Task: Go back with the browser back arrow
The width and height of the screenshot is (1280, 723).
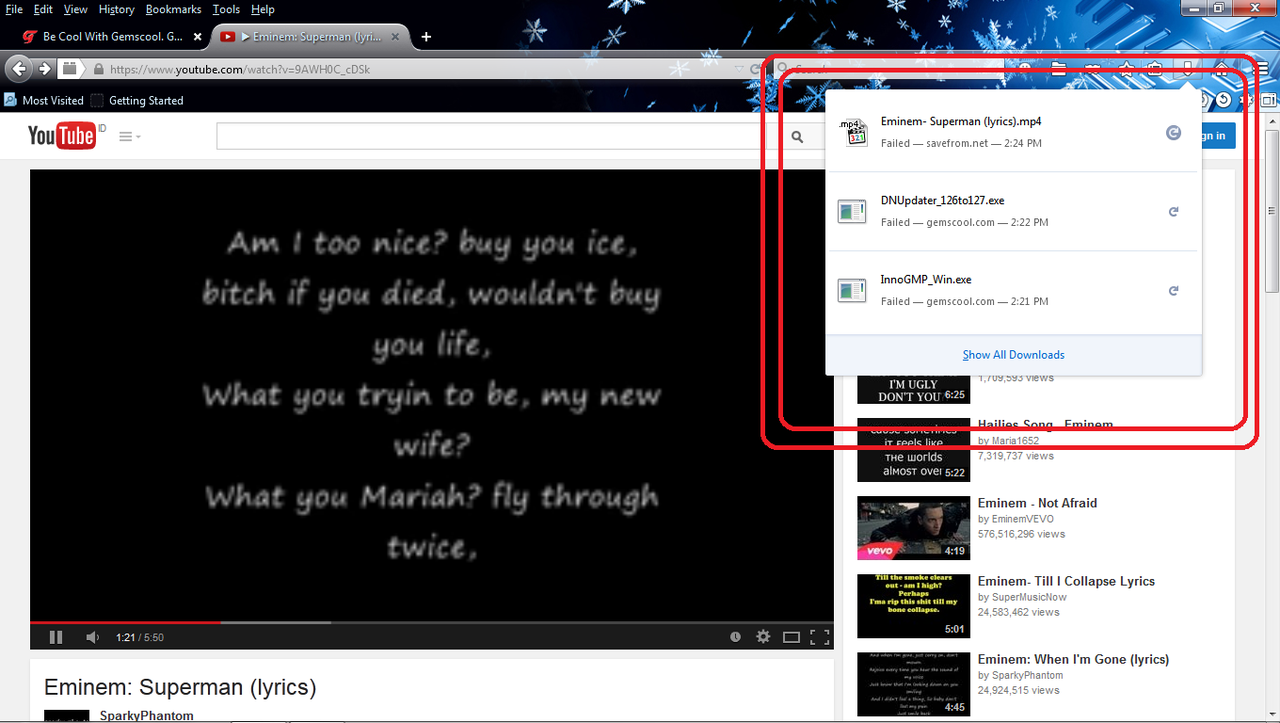Action: point(19,69)
